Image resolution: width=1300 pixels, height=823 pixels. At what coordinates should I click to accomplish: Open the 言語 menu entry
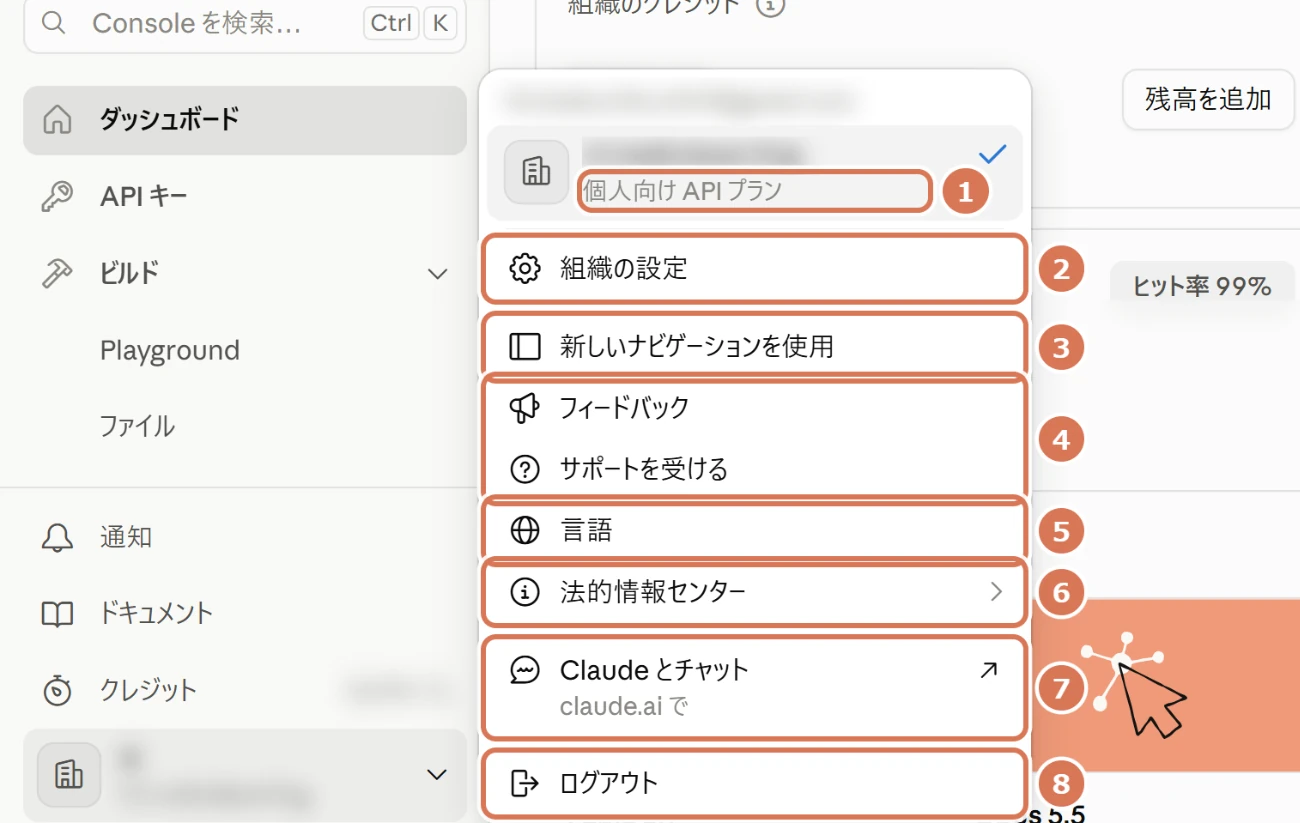pos(755,531)
